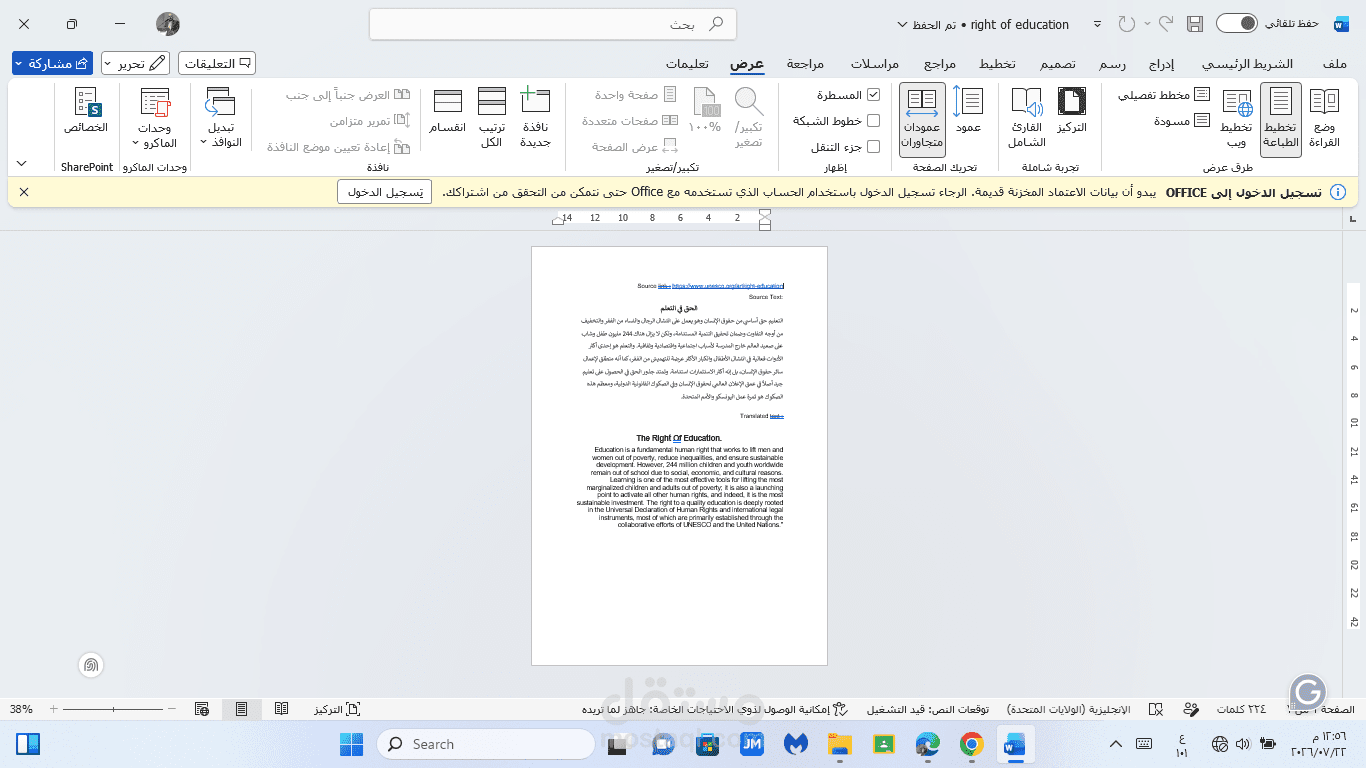Open the Zoom dialog (تكبير/تصغير)
Image resolution: width=1366 pixels, height=768 pixels.
[749, 118]
